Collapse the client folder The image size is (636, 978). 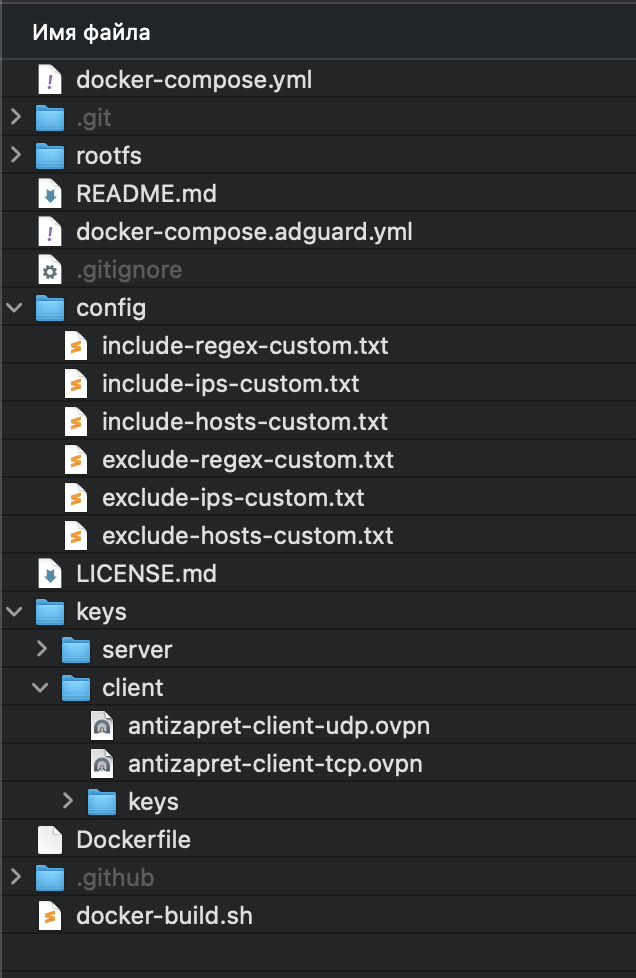[x=41, y=688]
